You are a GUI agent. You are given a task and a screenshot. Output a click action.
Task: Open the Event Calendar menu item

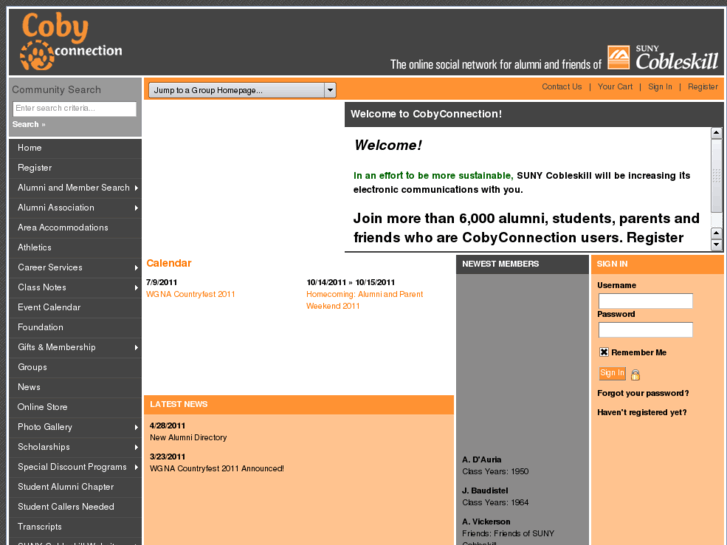pyautogui.click(x=75, y=308)
